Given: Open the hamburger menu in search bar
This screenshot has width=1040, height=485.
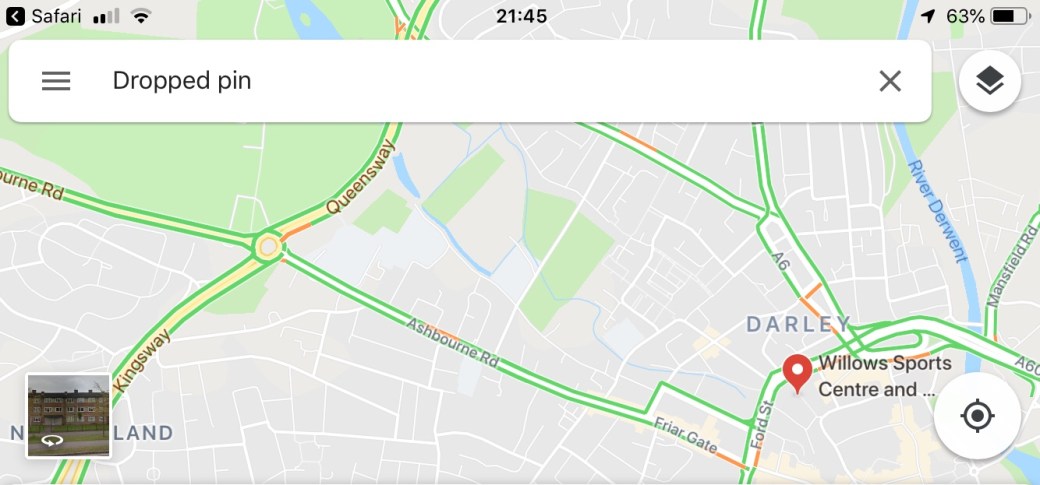Looking at the screenshot, I should (x=56, y=81).
